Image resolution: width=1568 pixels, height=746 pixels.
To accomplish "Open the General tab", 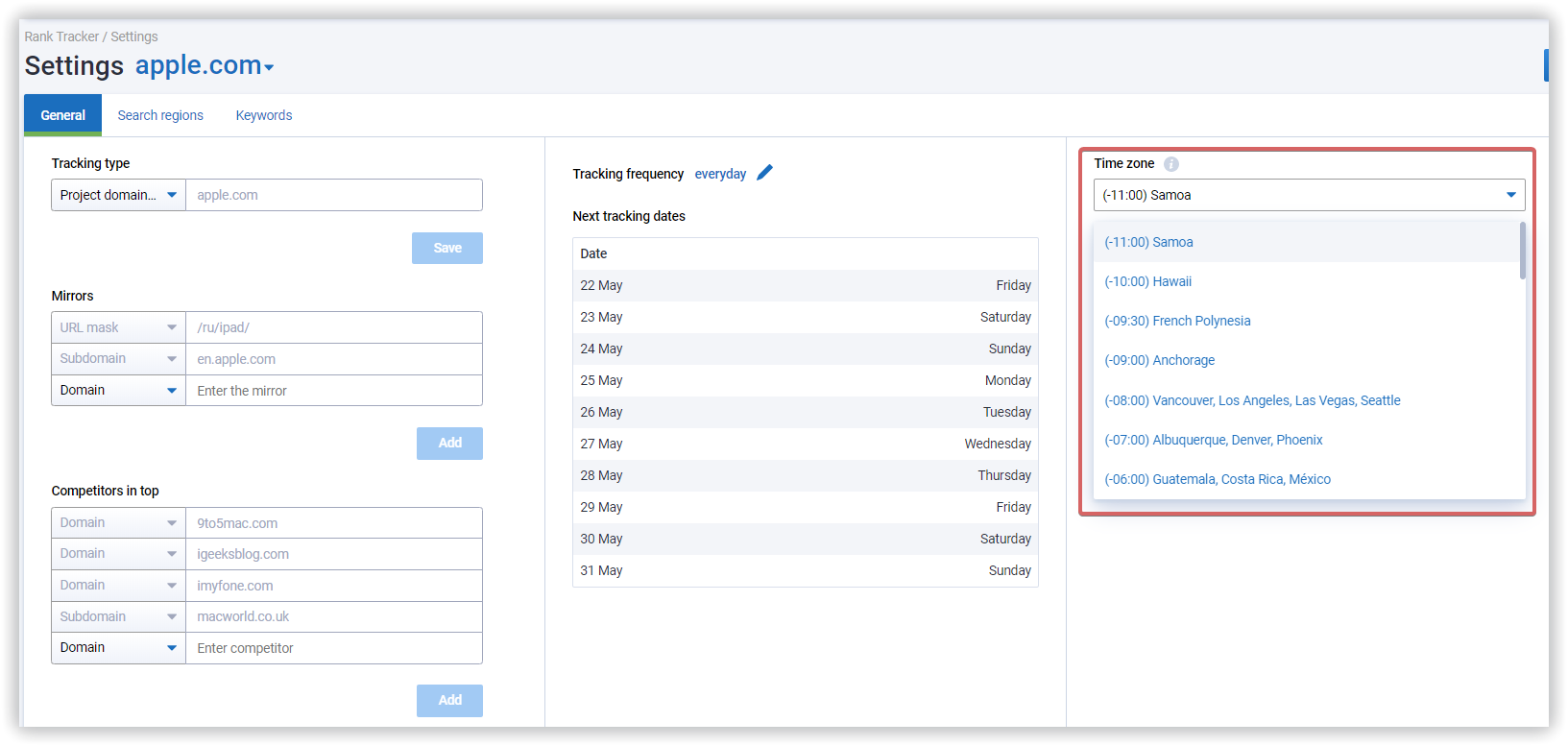I will [62, 115].
